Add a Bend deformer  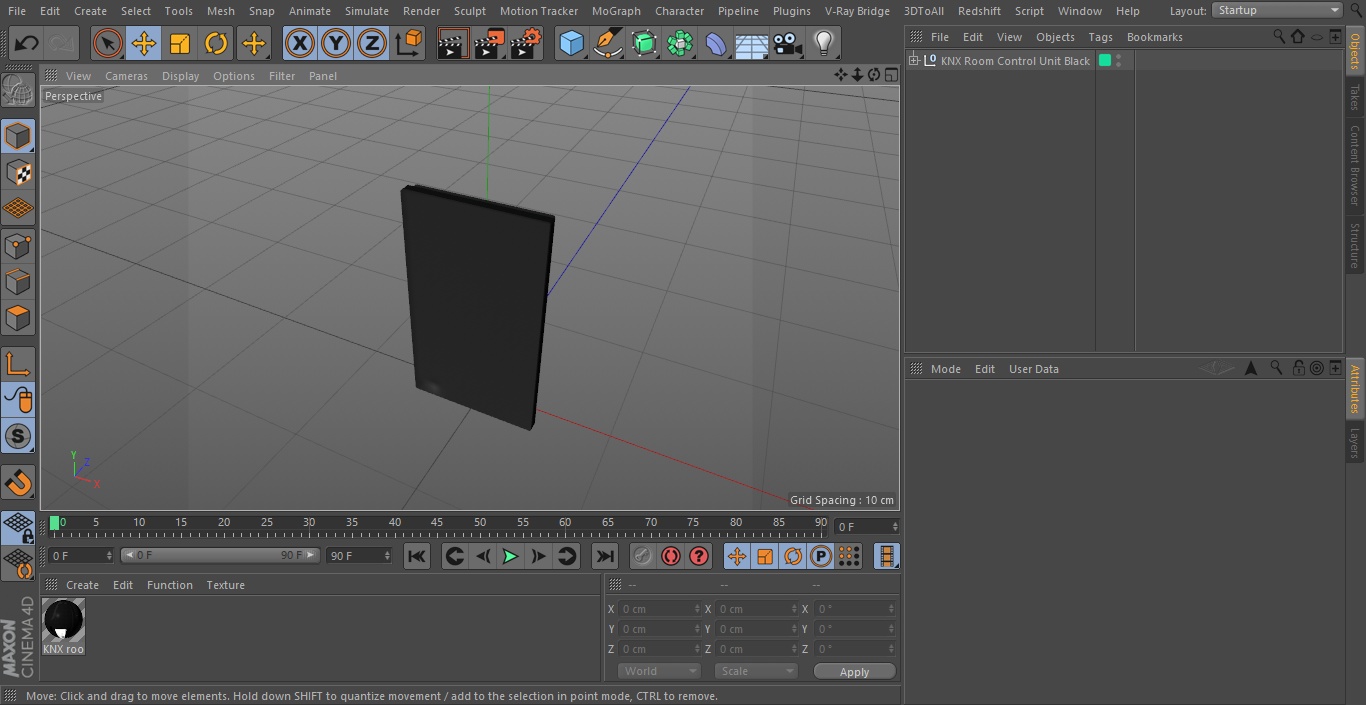click(x=716, y=43)
